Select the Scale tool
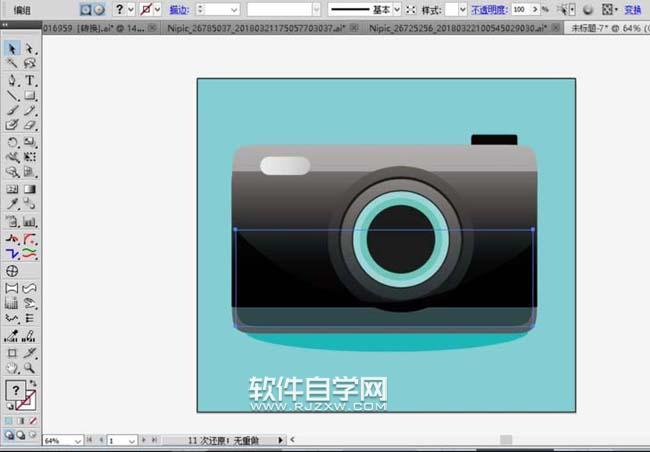Screen dimensions: 650x452 (29, 142)
